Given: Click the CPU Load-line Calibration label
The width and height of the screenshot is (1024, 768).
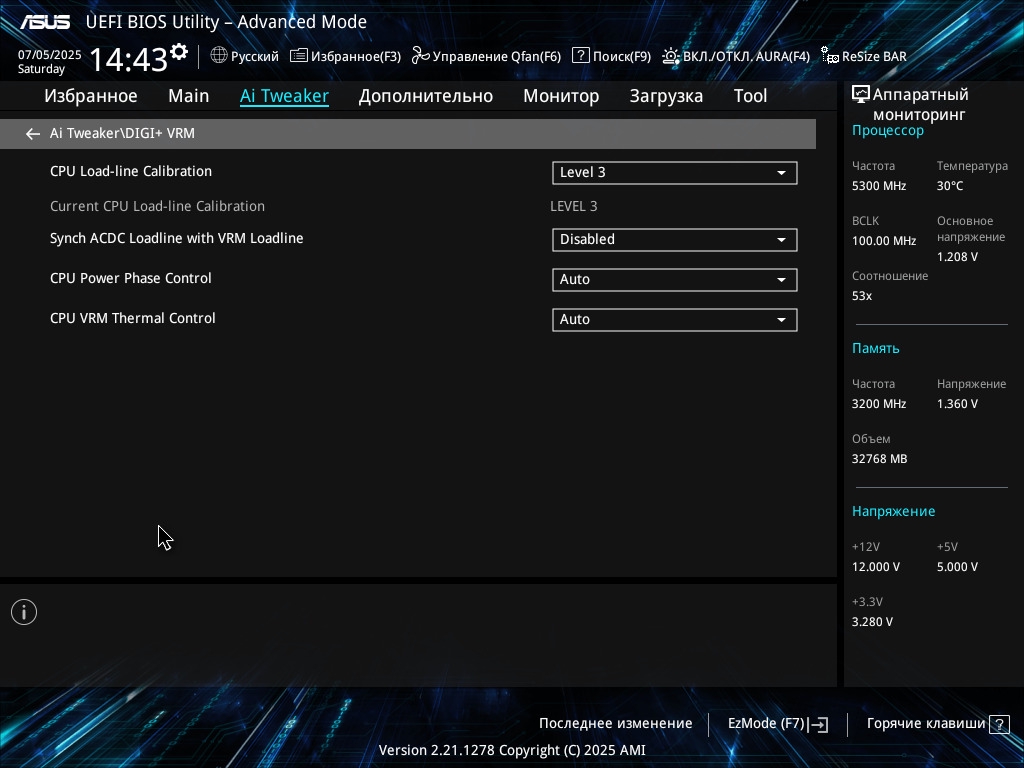Looking at the screenshot, I should coord(131,171).
